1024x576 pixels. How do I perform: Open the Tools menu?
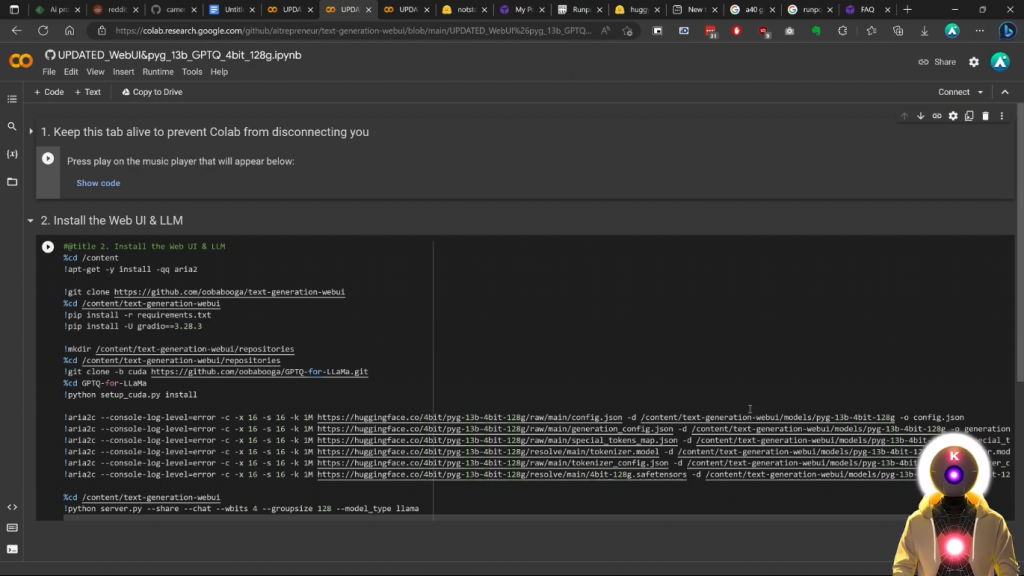pos(192,72)
